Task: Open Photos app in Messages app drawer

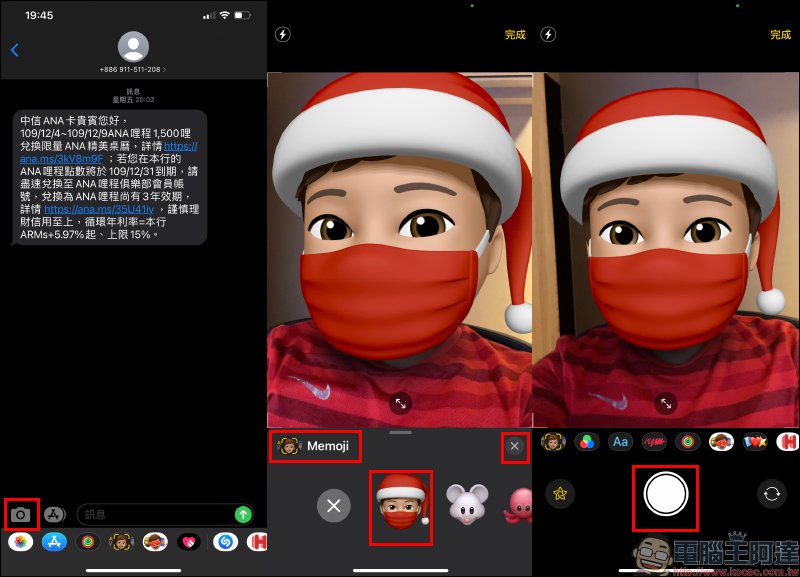Action: 20,542
